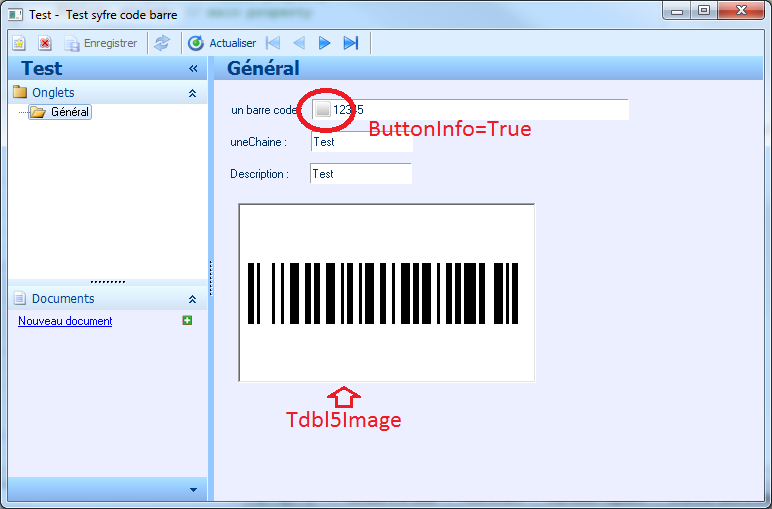Image resolution: width=772 pixels, height=509 pixels.
Task: Save with the Enregistrer button
Action: (101, 43)
